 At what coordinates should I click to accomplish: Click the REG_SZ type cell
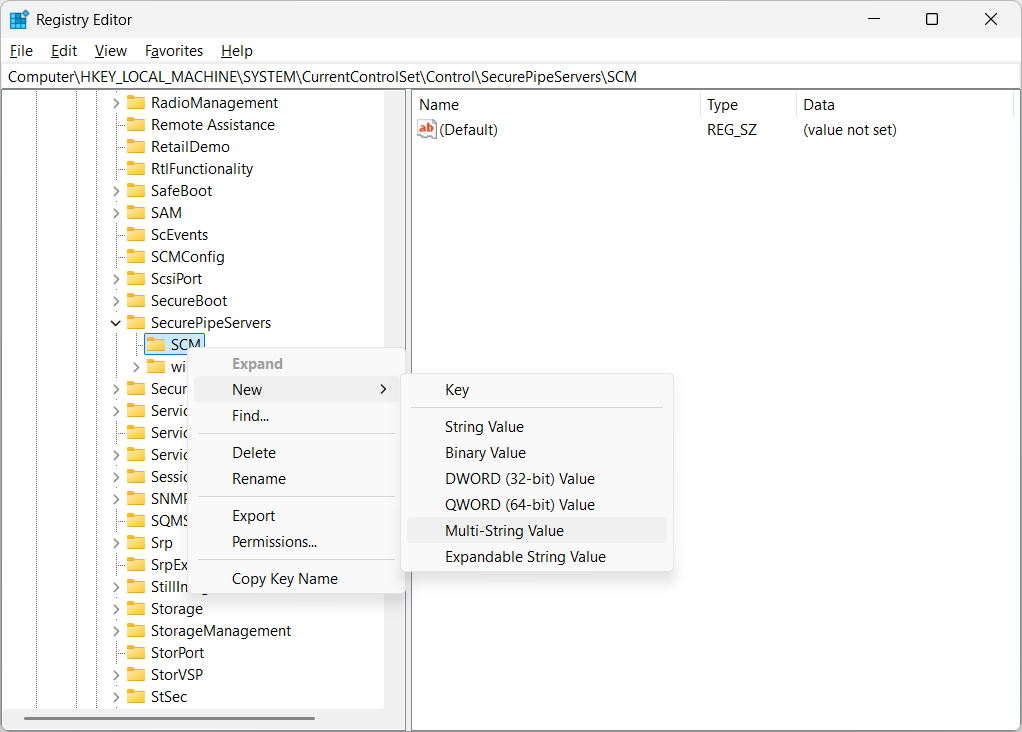pos(732,130)
